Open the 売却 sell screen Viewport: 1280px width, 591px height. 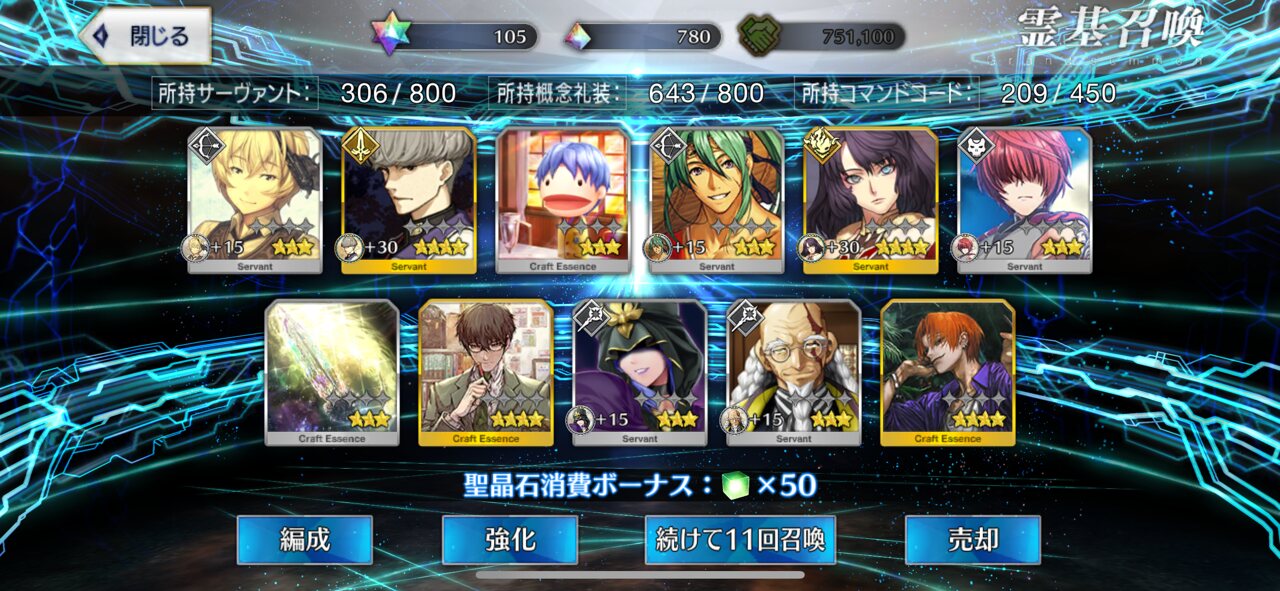click(973, 540)
